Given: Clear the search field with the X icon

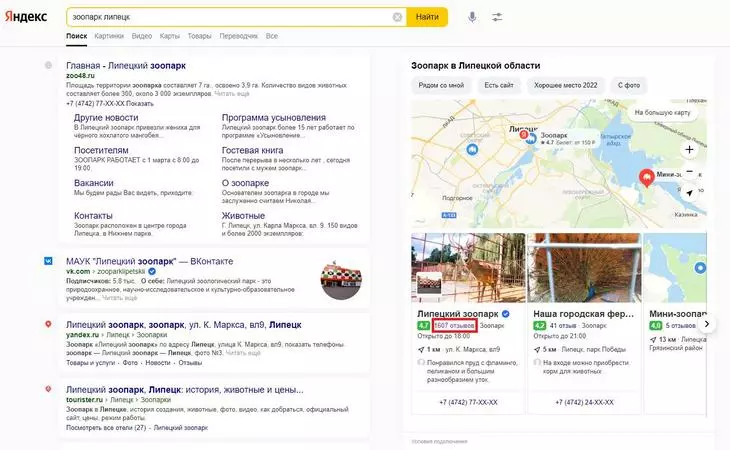Looking at the screenshot, I should tap(397, 17).
